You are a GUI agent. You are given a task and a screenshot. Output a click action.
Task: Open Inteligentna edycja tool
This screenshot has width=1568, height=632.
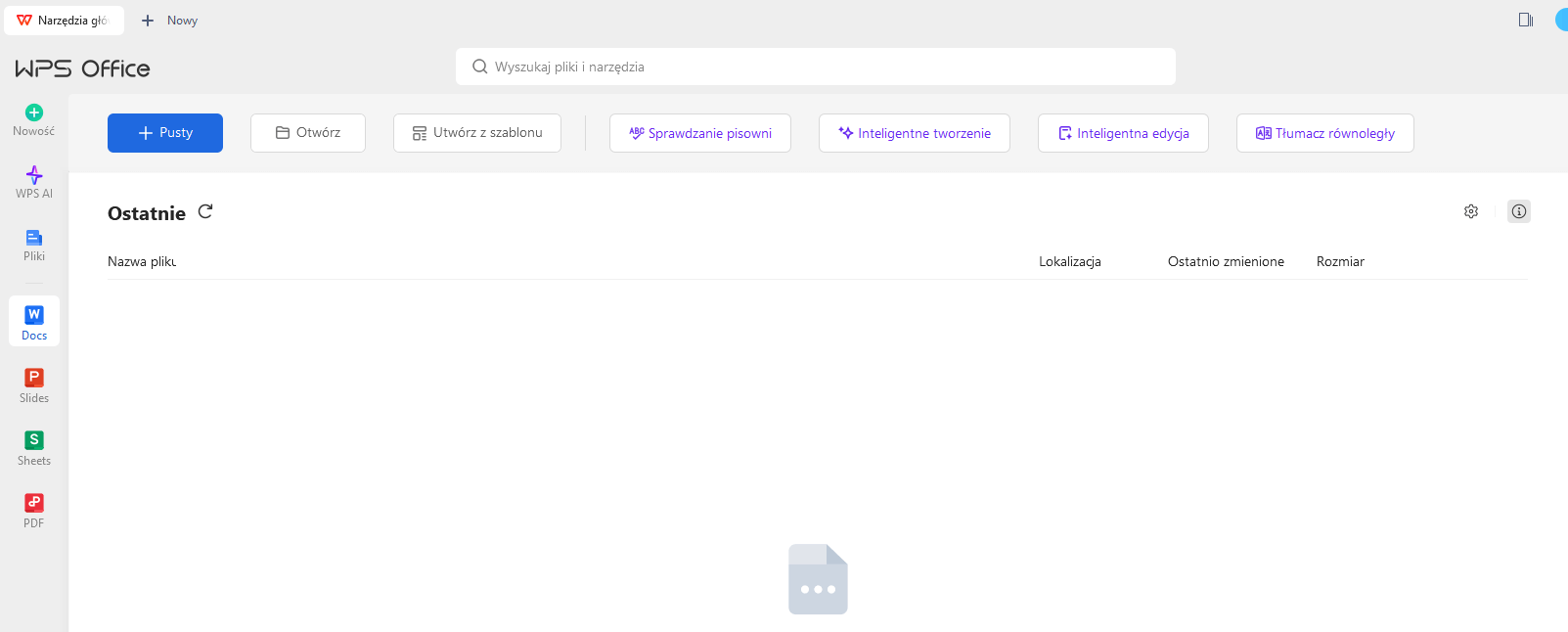click(x=1123, y=133)
